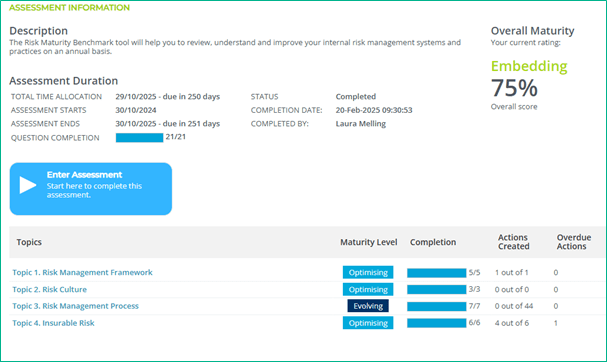This screenshot has height=362, width=607.
Task: Click the '0 out of 44' actions value
Action: (514, 306)
